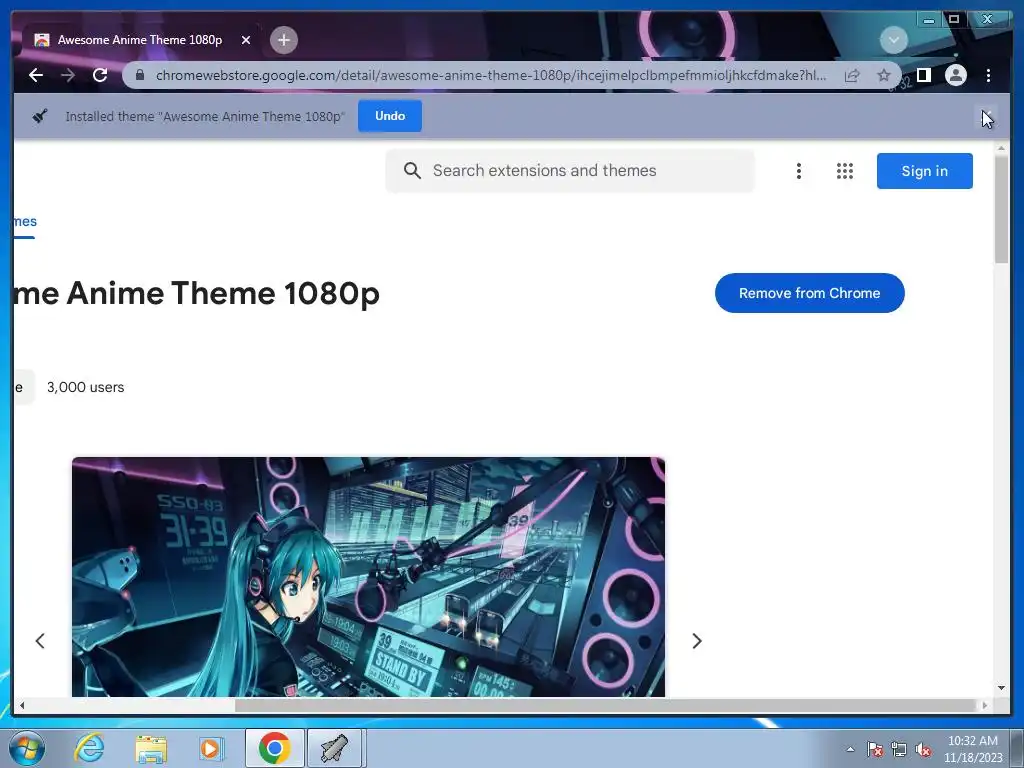1024x768 pixels.
Task: Show previous screenshot in carousel
Action: coord(40,641)
